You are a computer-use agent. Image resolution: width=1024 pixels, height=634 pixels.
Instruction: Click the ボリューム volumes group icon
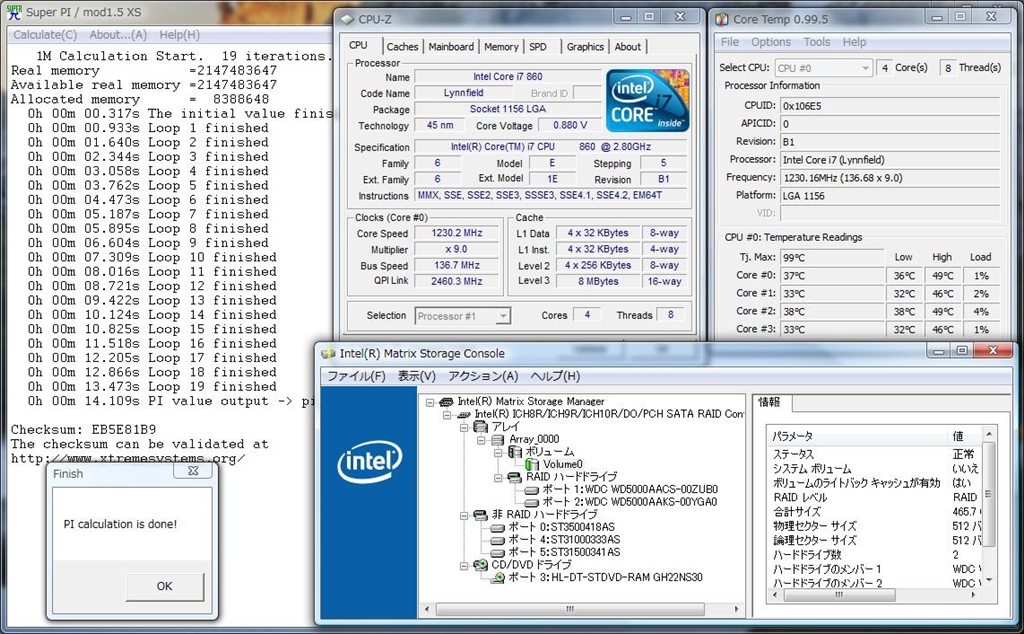pos(515,452)
